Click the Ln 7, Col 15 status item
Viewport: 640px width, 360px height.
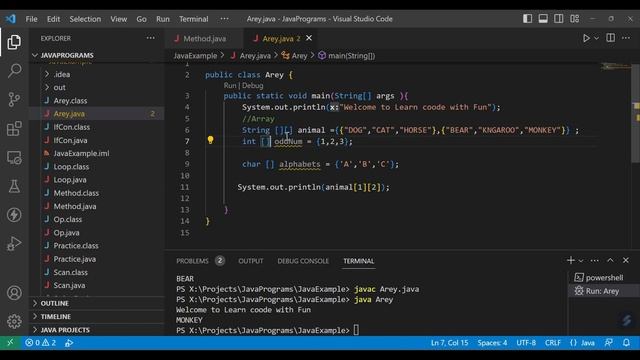(x=449, y=343)
